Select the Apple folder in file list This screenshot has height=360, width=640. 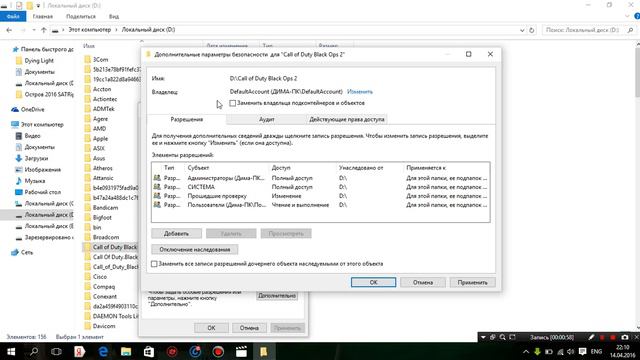point(100,138)
